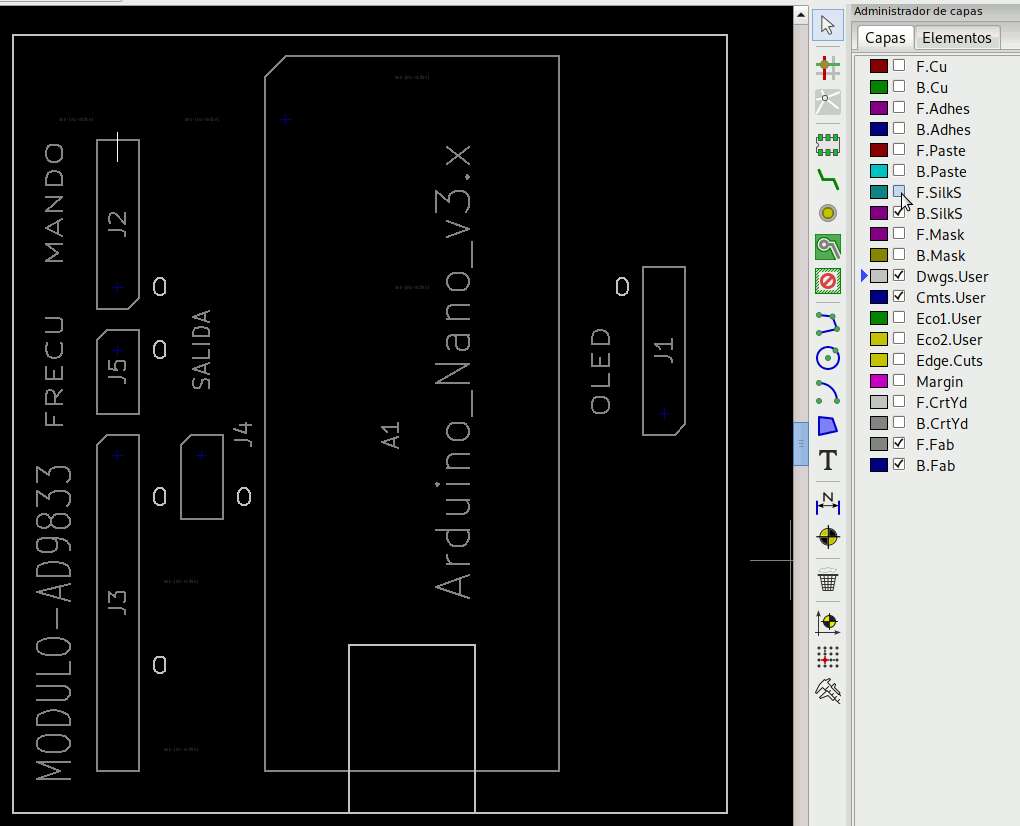
Task: Choose the add dimension tool
Action: pyautogui.click(x=827, y=503)
